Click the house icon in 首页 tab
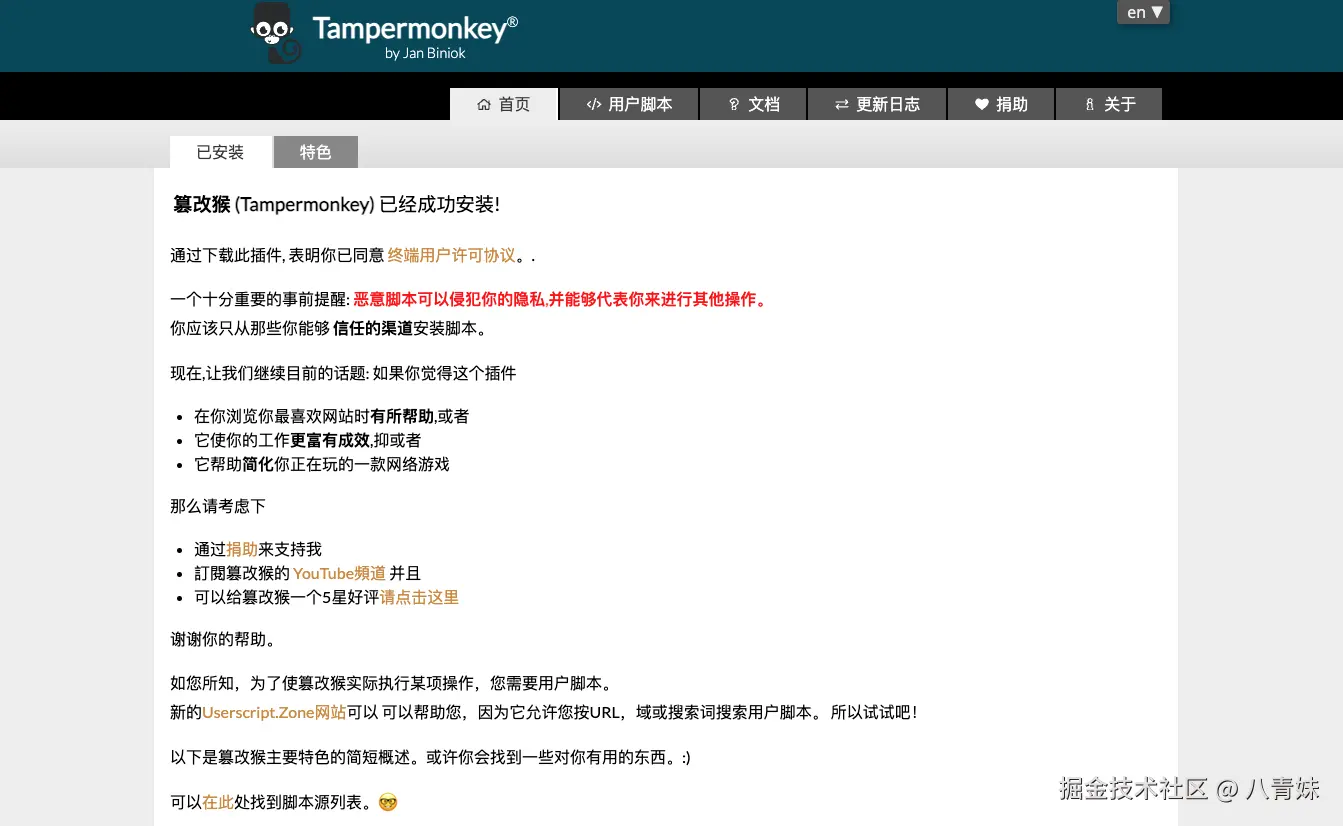Viewport: 1343px width, 826px height. pyautogui.click(x=484, y=104)
